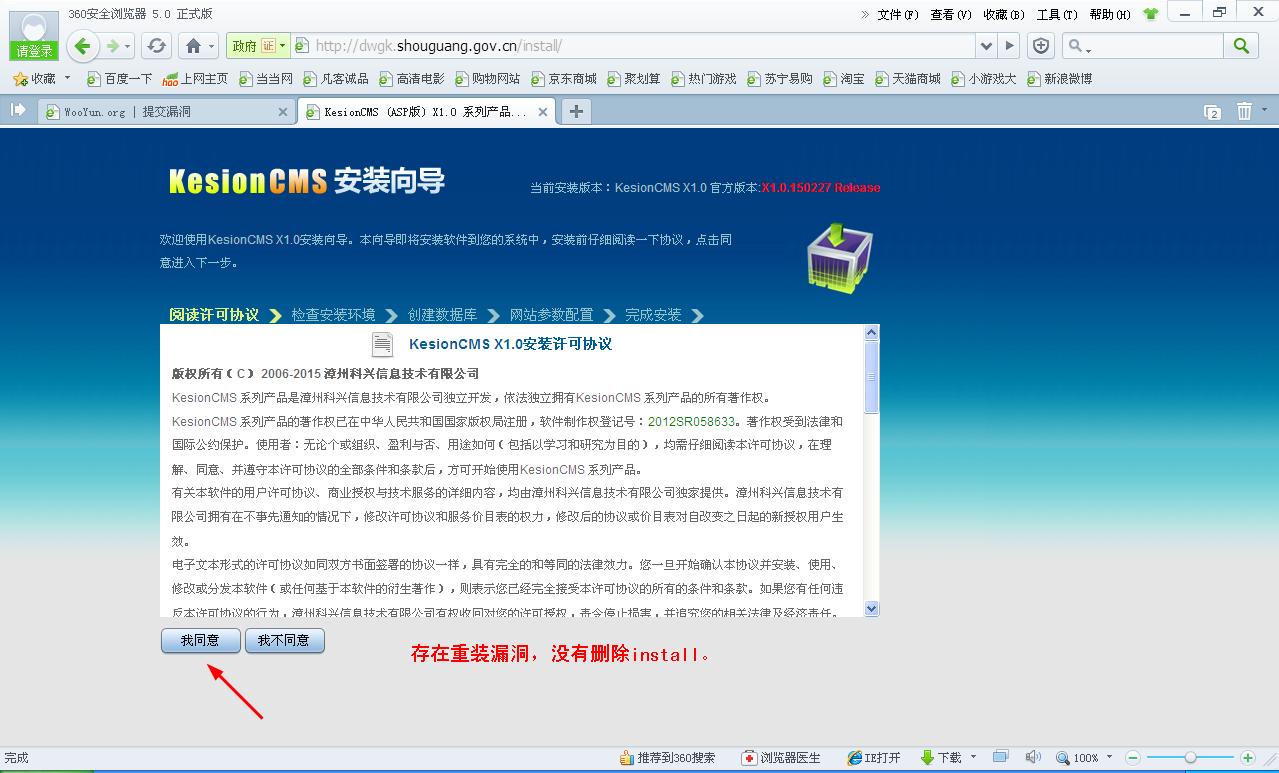Expand the forward history dropdown arrow
Image resolution: width=1279 pixels, height=773 pixels.
click(x=128, y=47)
